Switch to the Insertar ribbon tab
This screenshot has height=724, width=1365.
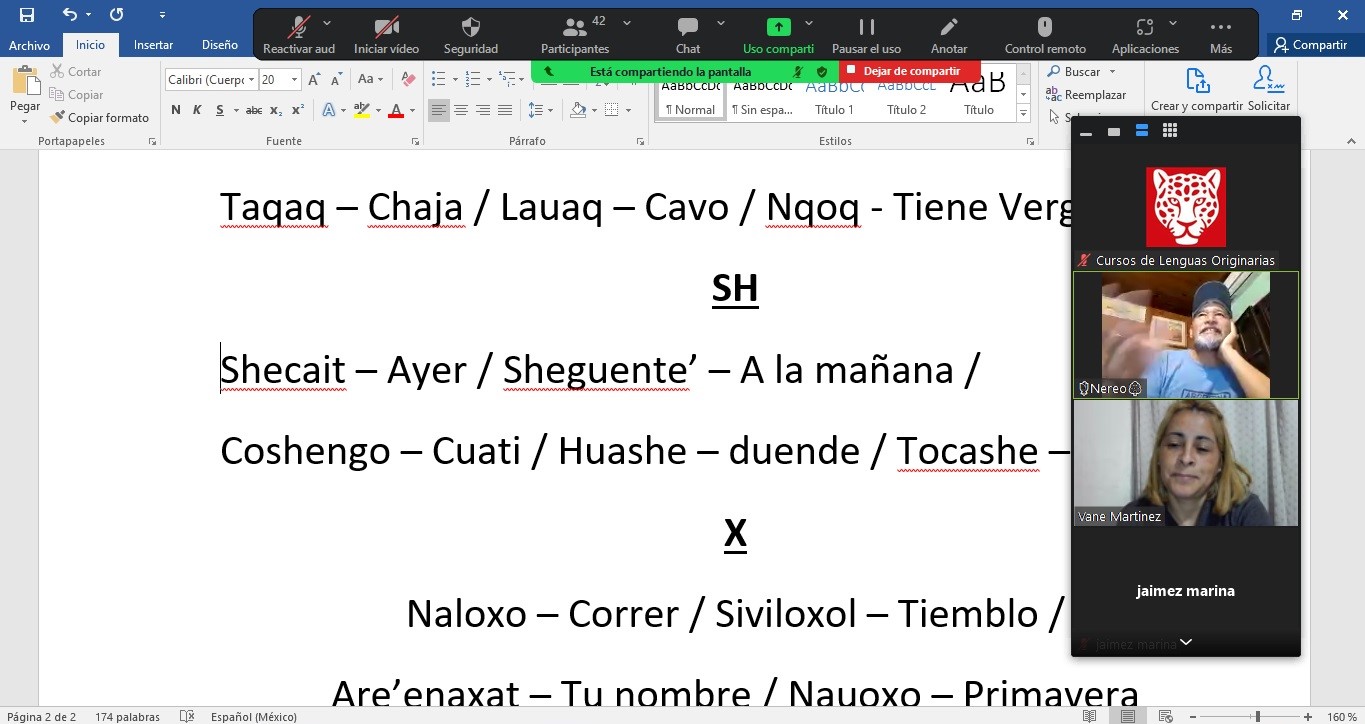(153, 45)
